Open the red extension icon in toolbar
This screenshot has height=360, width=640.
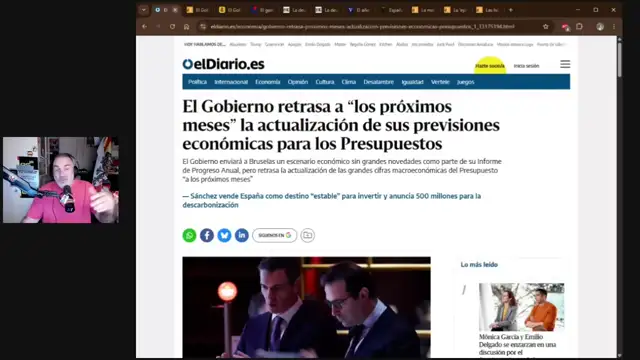[x=565, y=27]
